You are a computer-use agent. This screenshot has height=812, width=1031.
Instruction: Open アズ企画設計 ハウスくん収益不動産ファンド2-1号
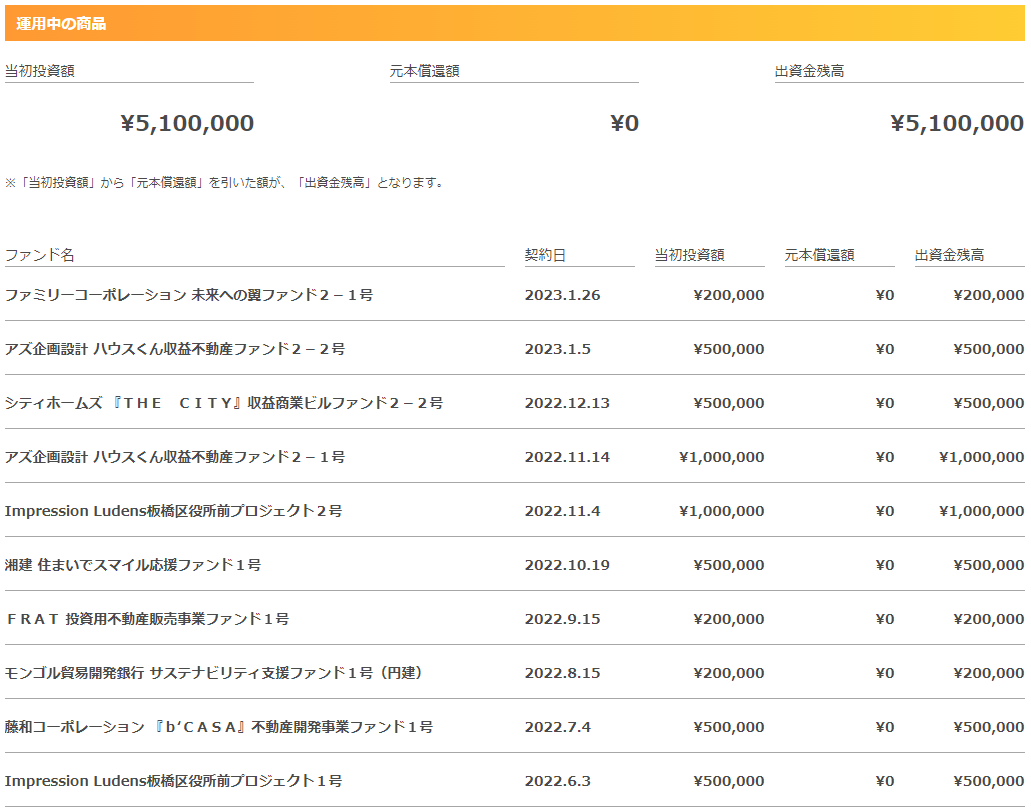pyautogui.click(x=175, y=457)
